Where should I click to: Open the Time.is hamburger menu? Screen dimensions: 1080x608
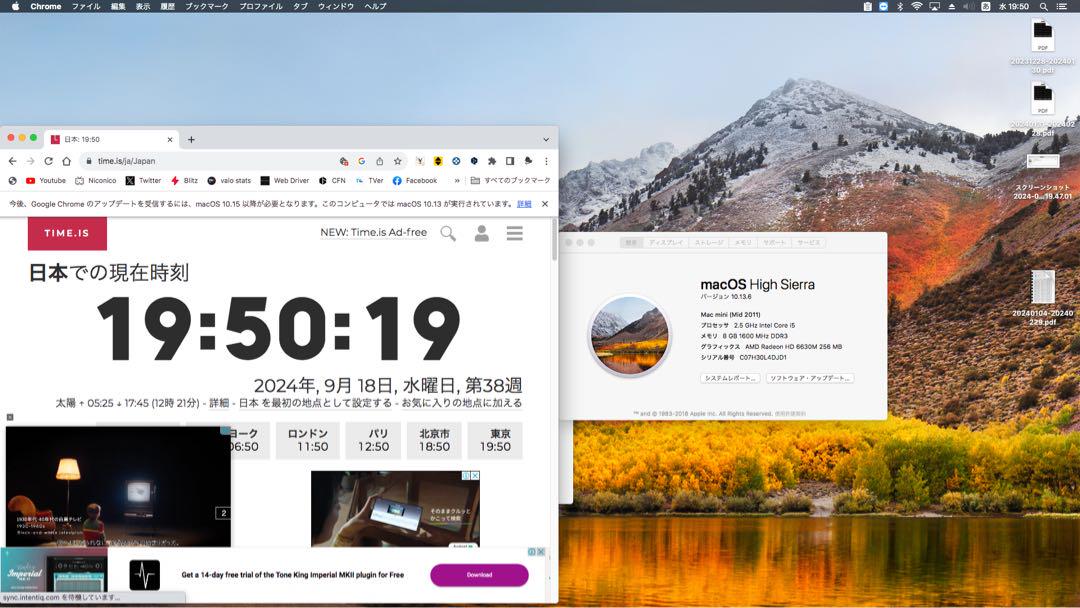click(x=515, y=233)
